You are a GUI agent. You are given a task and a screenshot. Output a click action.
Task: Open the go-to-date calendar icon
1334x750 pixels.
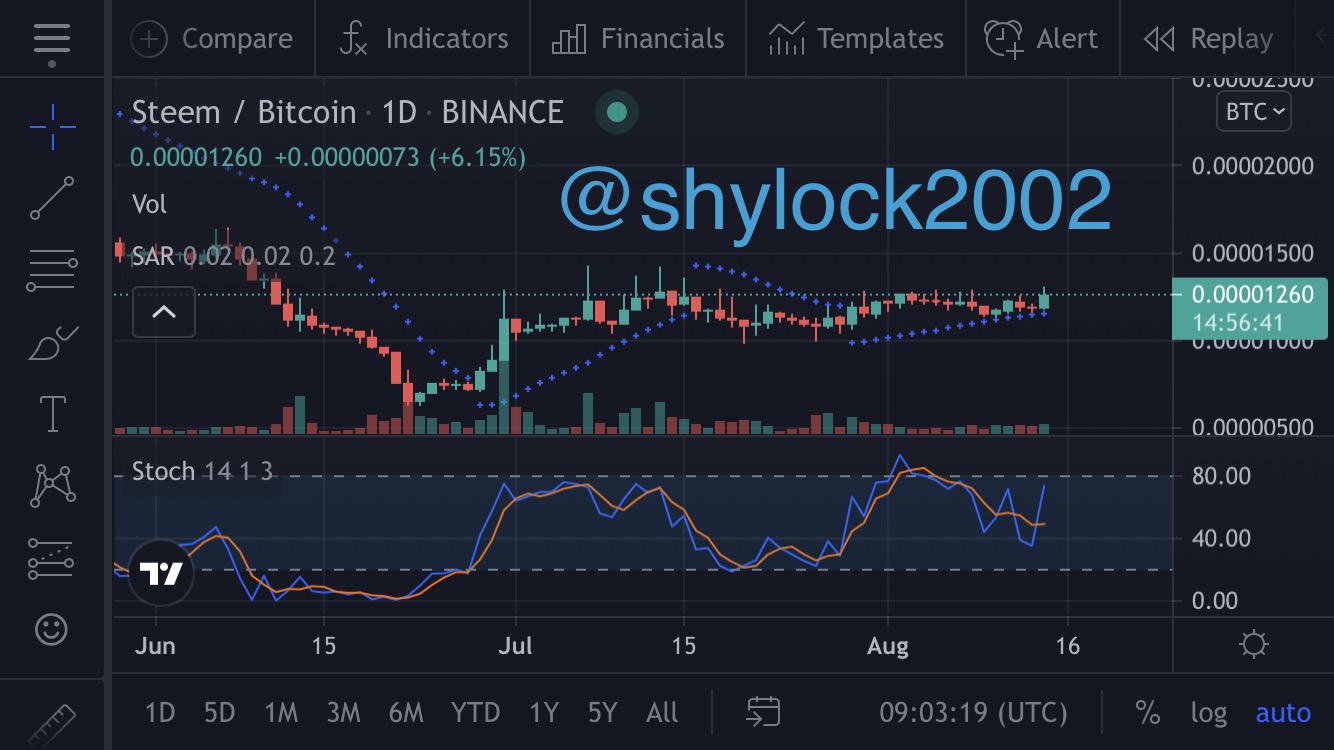764,712
